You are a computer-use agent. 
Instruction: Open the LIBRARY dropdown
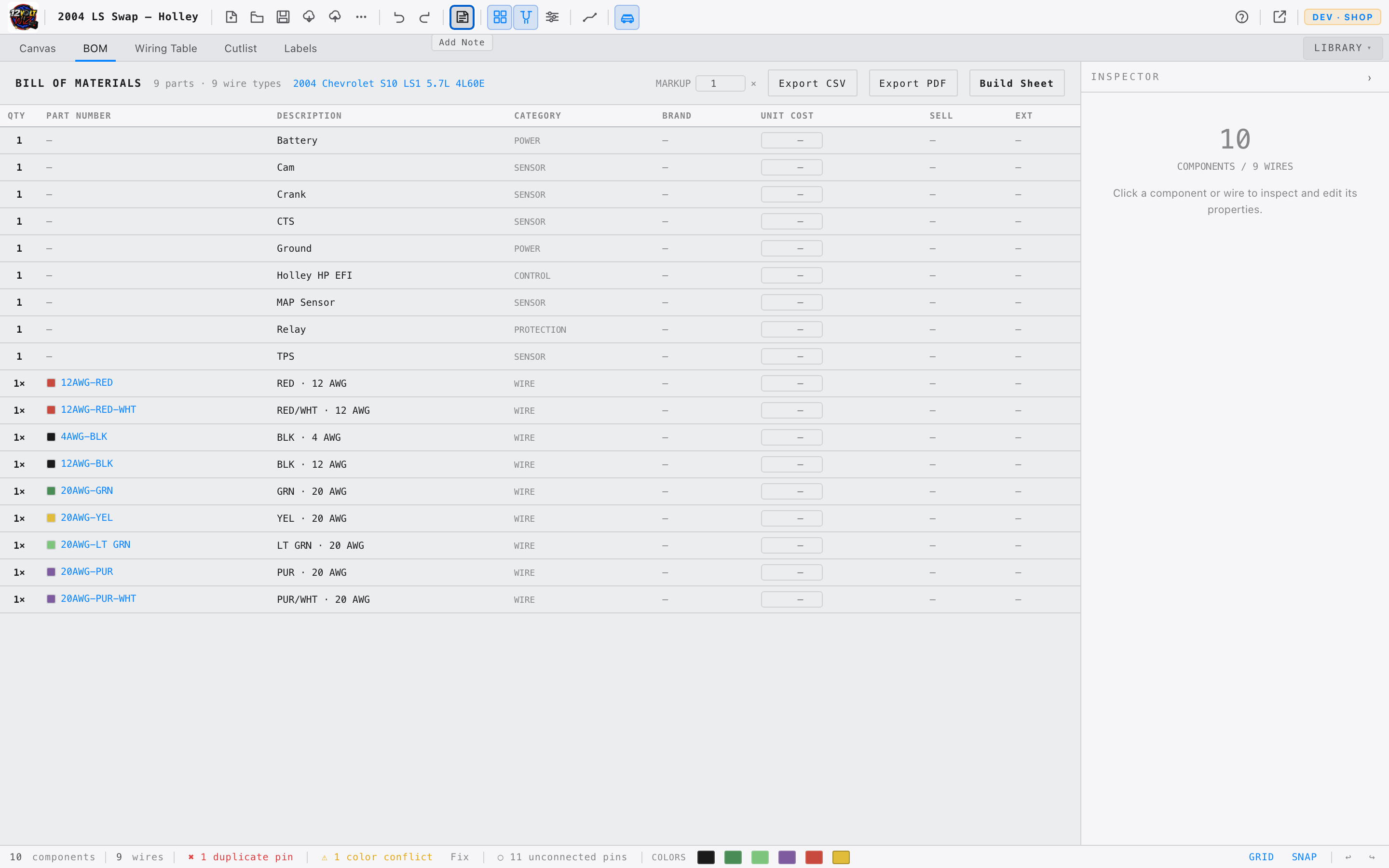coord(1343,48)
